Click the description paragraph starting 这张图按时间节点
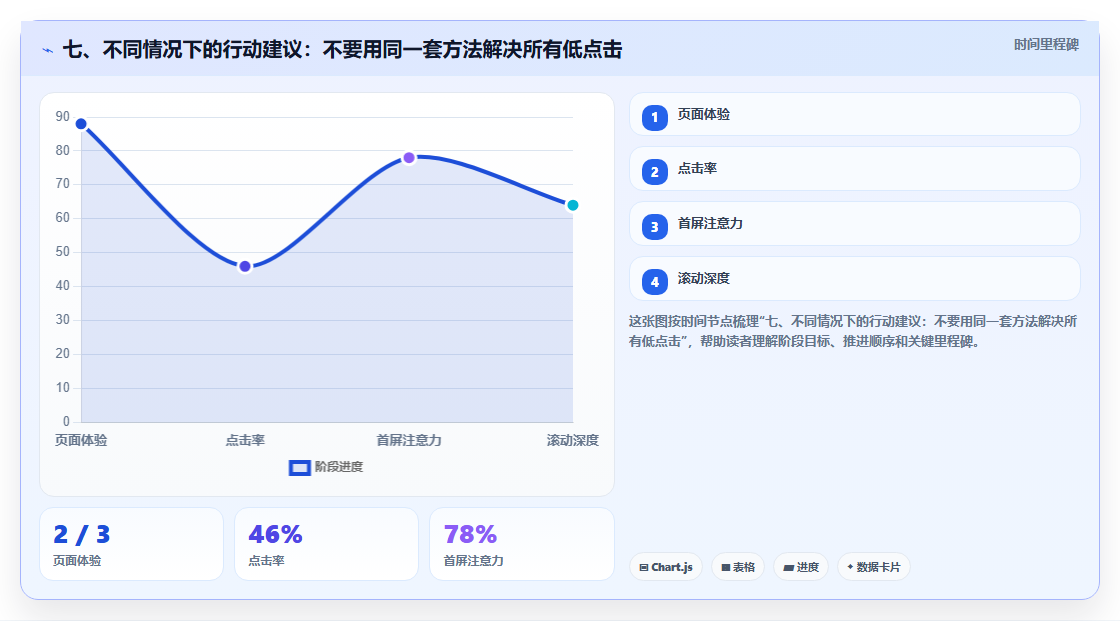 tap(853, 332)
